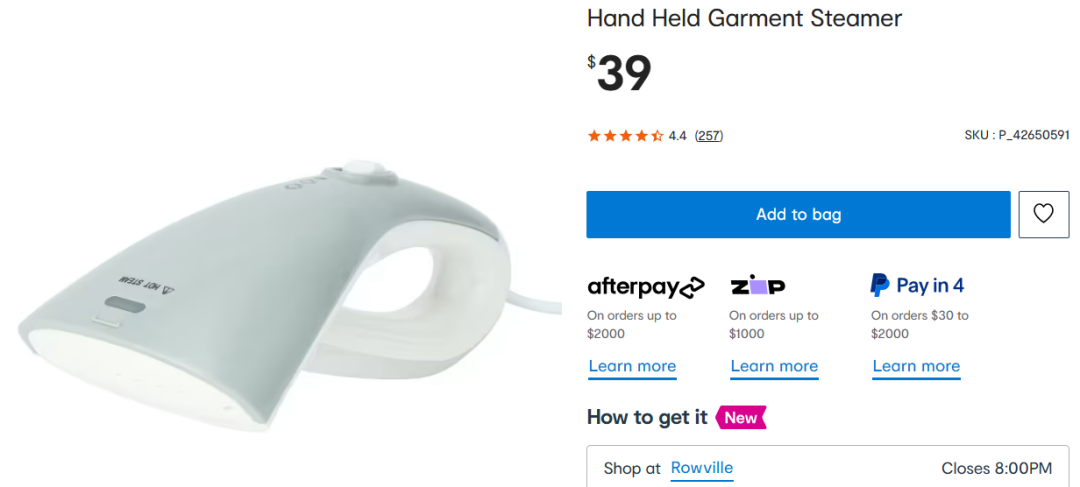The image size is (1080, 487).
Task: Click the orange star rating icons
Action: pos(625,136)
